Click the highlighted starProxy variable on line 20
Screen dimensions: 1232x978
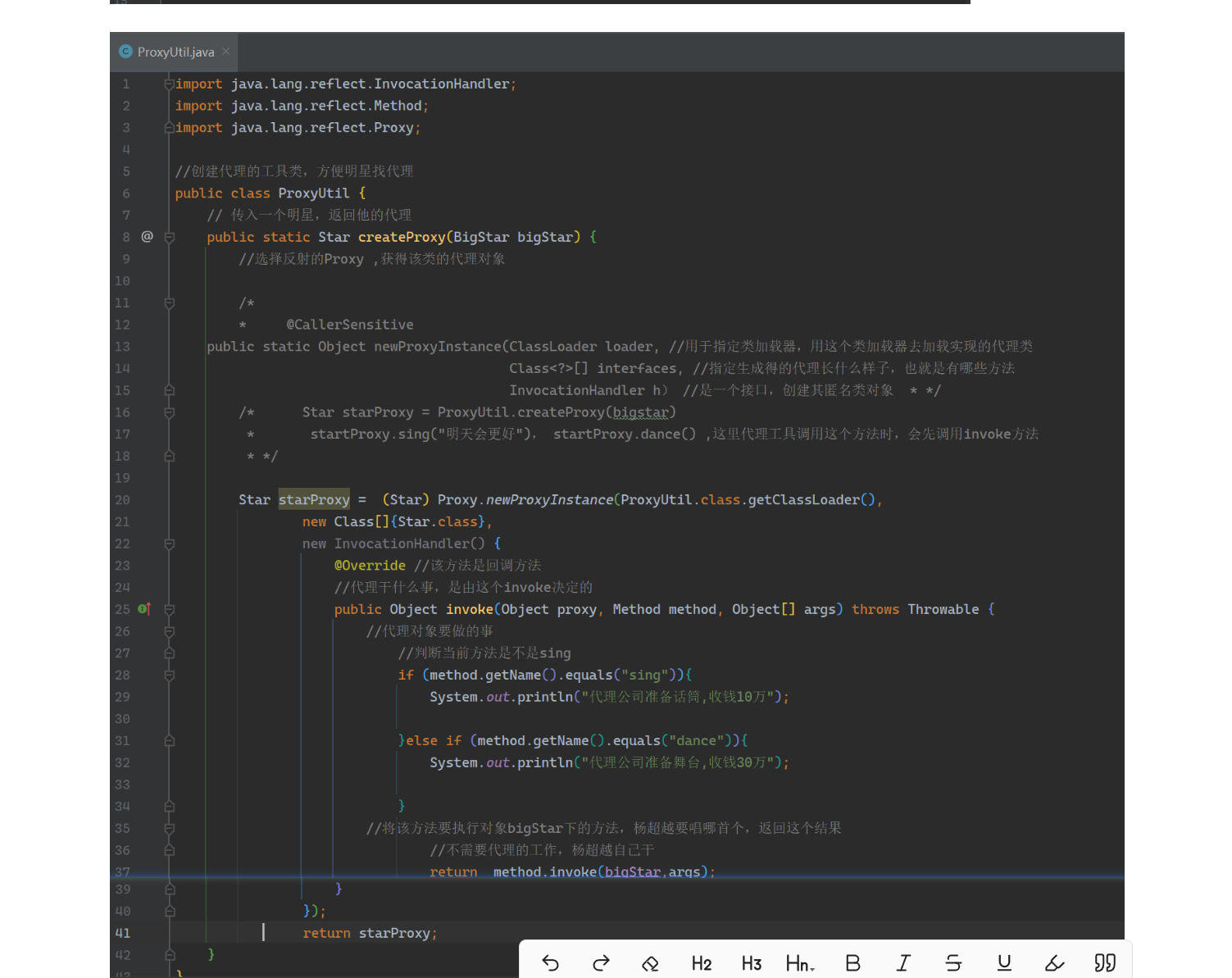click(314, 499)
